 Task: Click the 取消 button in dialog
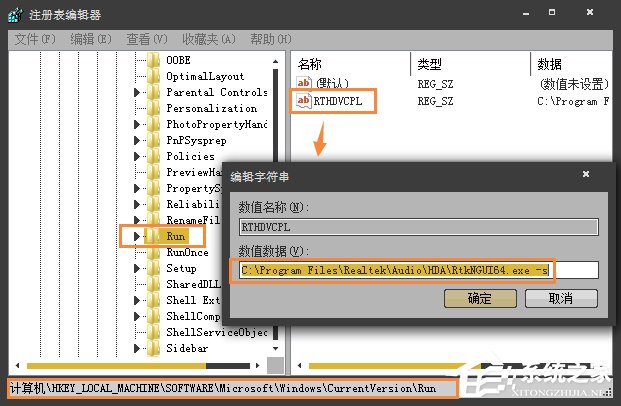pos(560,298)
